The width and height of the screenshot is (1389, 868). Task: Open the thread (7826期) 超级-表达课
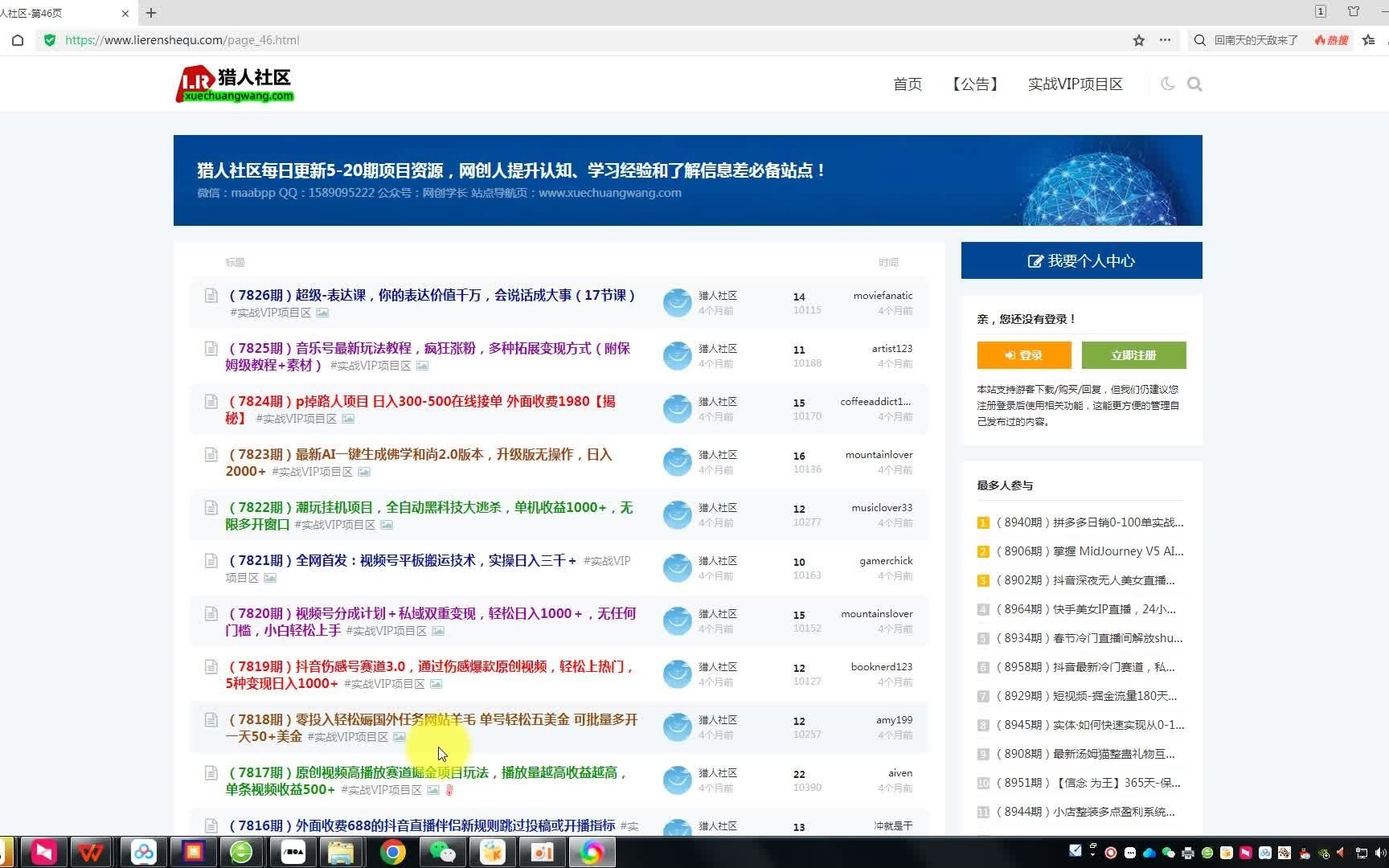[432, 295]
